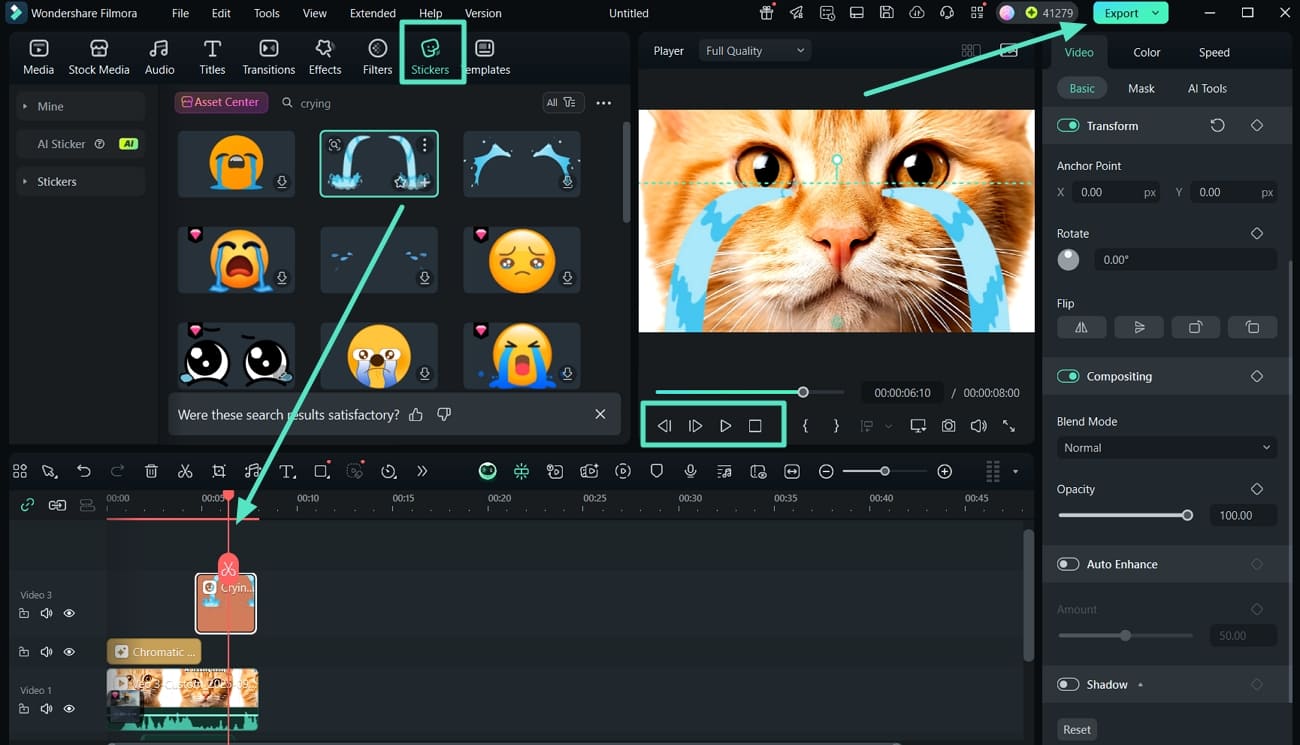The image size is (1300, 745).
Task: Hide the Video 3 track
Action: (x=69, y=613)
